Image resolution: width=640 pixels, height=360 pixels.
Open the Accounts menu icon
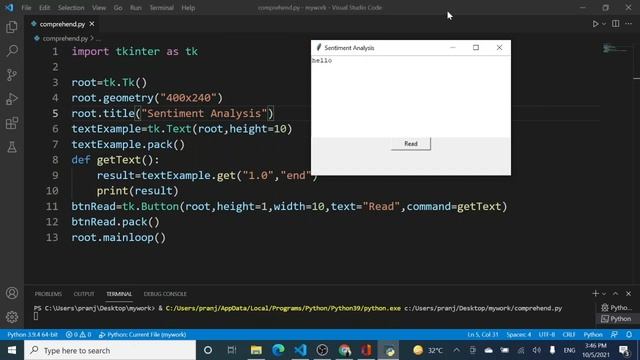tap(12, 293)
